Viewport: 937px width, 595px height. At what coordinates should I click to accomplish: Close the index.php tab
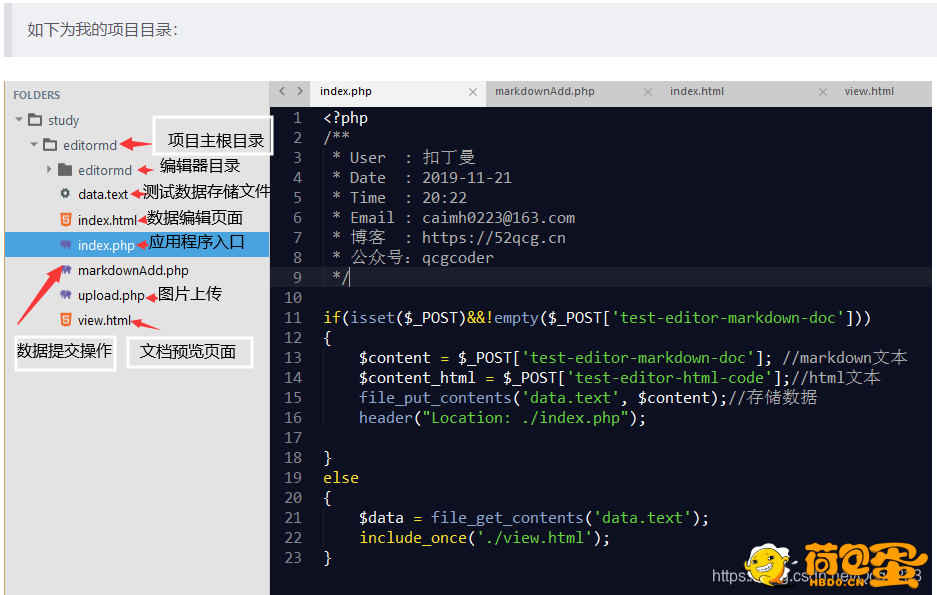(x=473, y=92)
